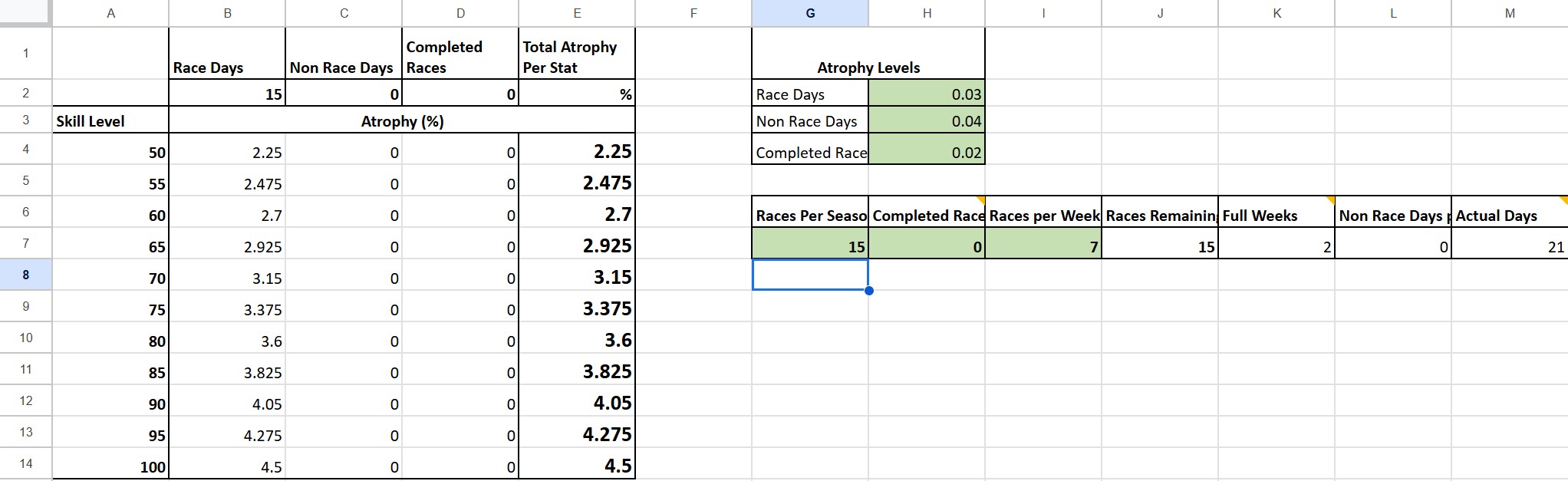Click the 'Full Weeks' header cell

[1276, 212]
